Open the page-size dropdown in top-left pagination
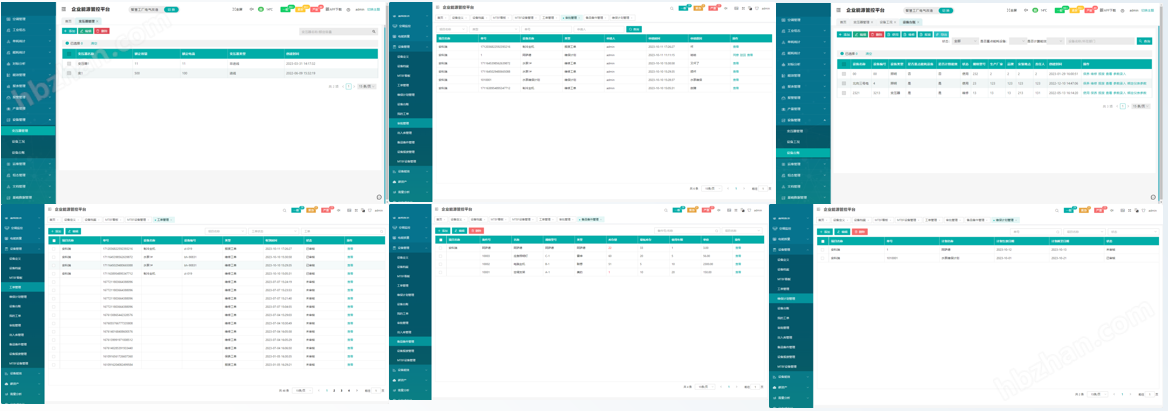Viewport: 1168px width, 411px height. [365, 87]
